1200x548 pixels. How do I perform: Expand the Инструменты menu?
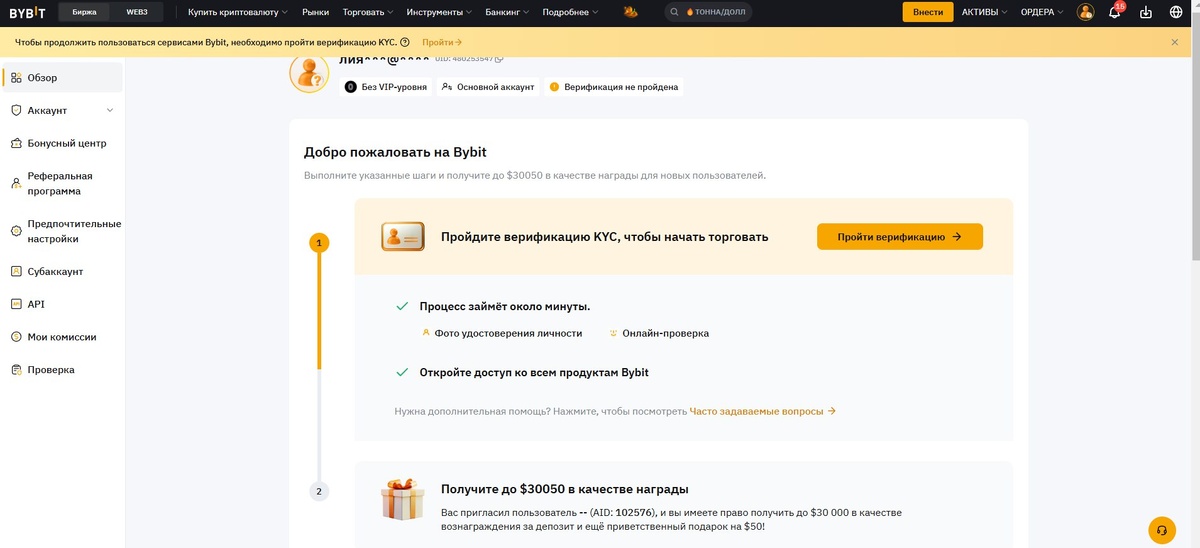tap(441, 12)
